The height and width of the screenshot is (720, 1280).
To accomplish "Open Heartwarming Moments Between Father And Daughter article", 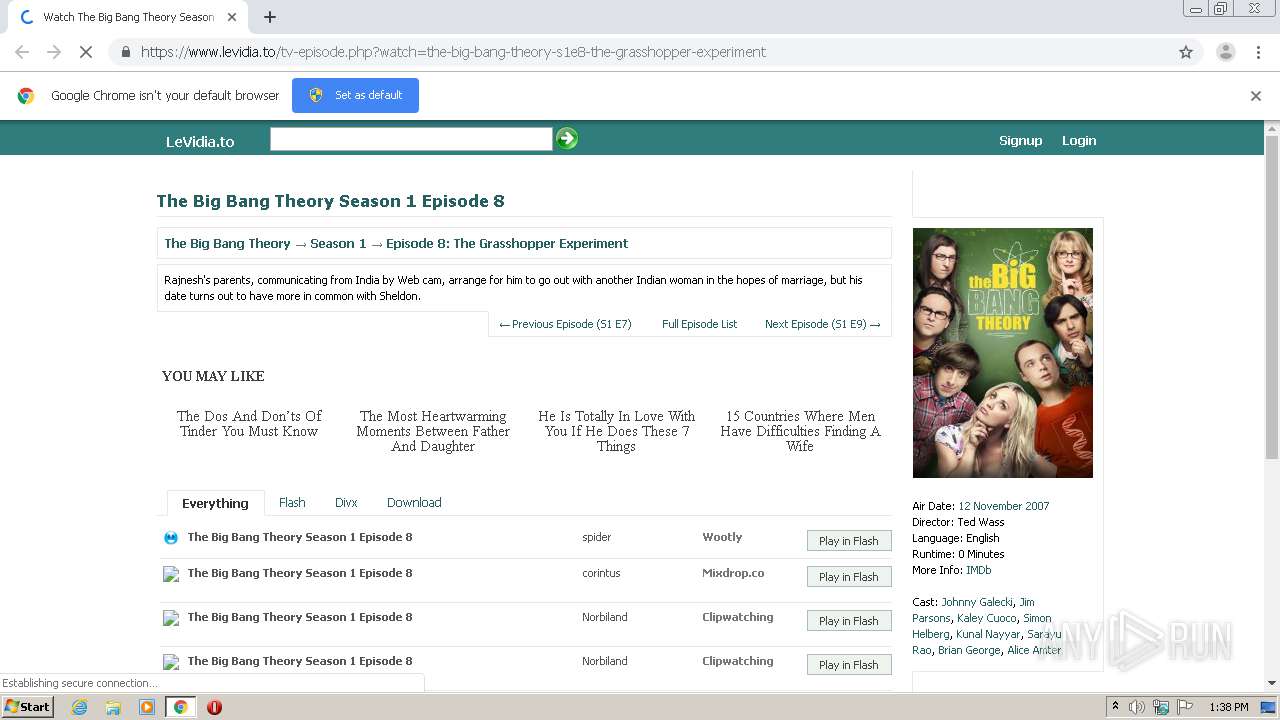I will pyautogui.click(x=433, y=431).
